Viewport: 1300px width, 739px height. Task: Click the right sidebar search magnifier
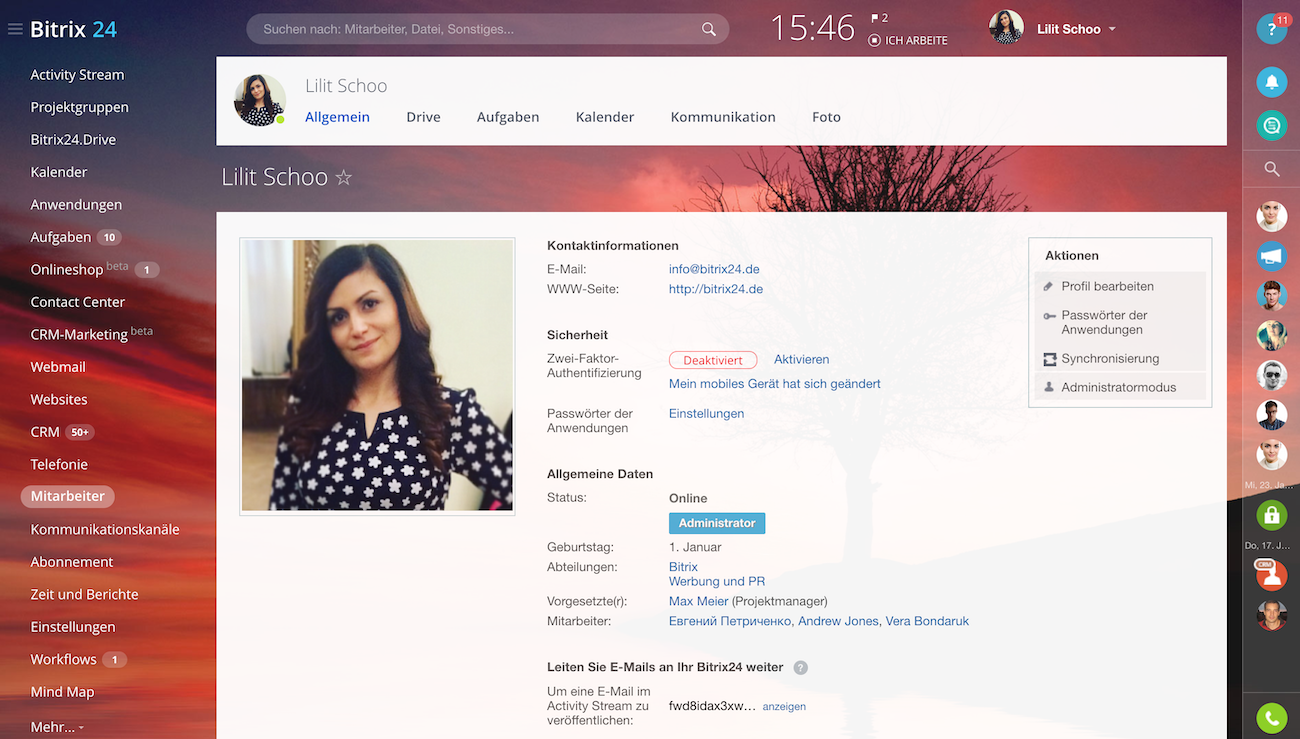(1272, 169)
